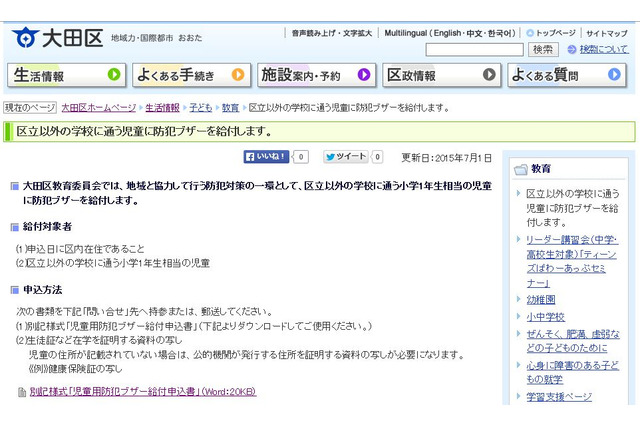Open the 生活情報 menu tab

tap(67, 75)
